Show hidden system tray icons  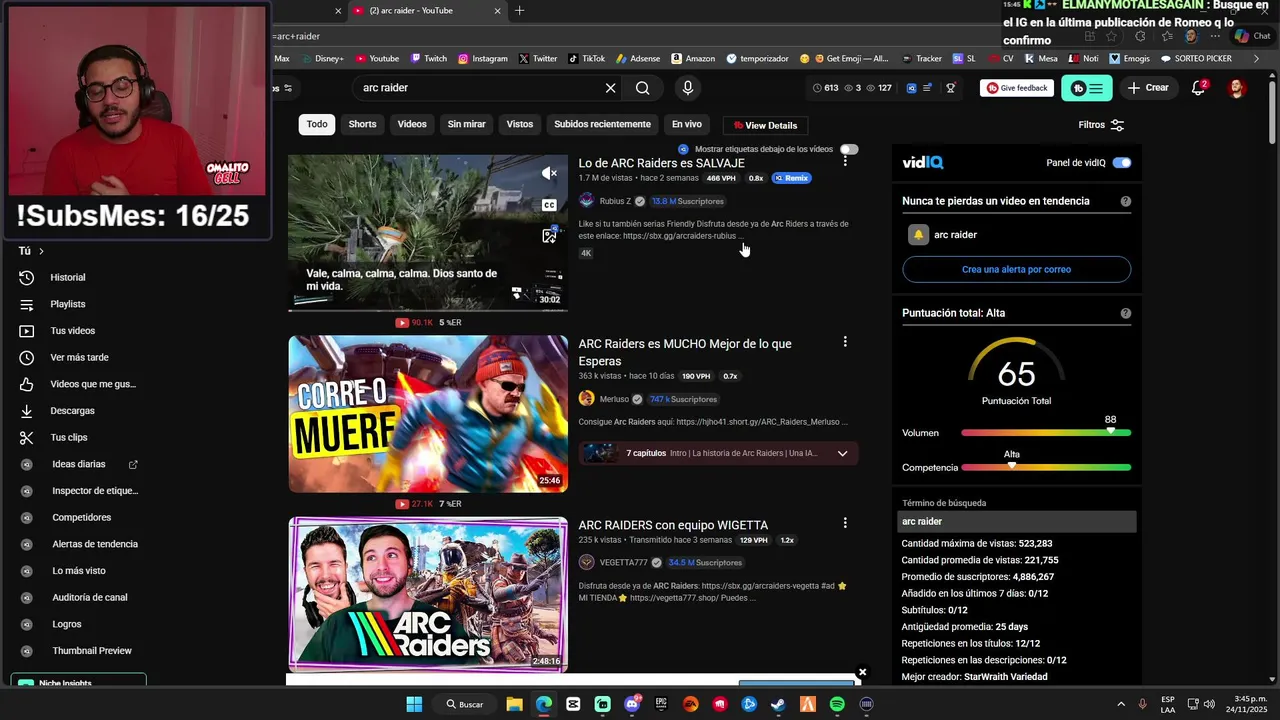coord(1120,704)
